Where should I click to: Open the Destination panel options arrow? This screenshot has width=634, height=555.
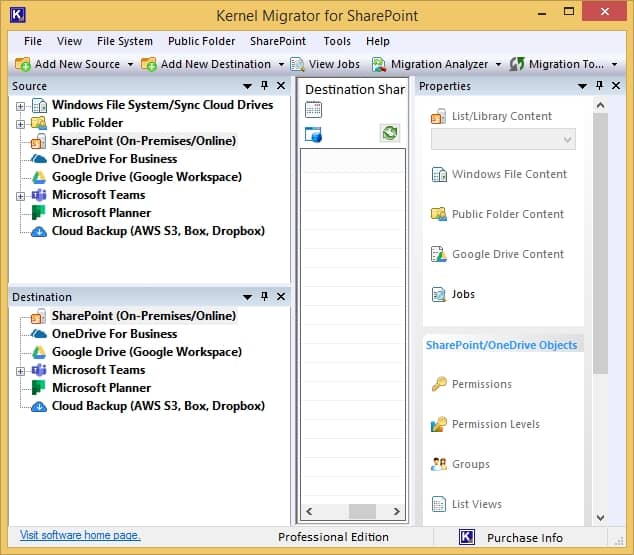click(247, 297)
